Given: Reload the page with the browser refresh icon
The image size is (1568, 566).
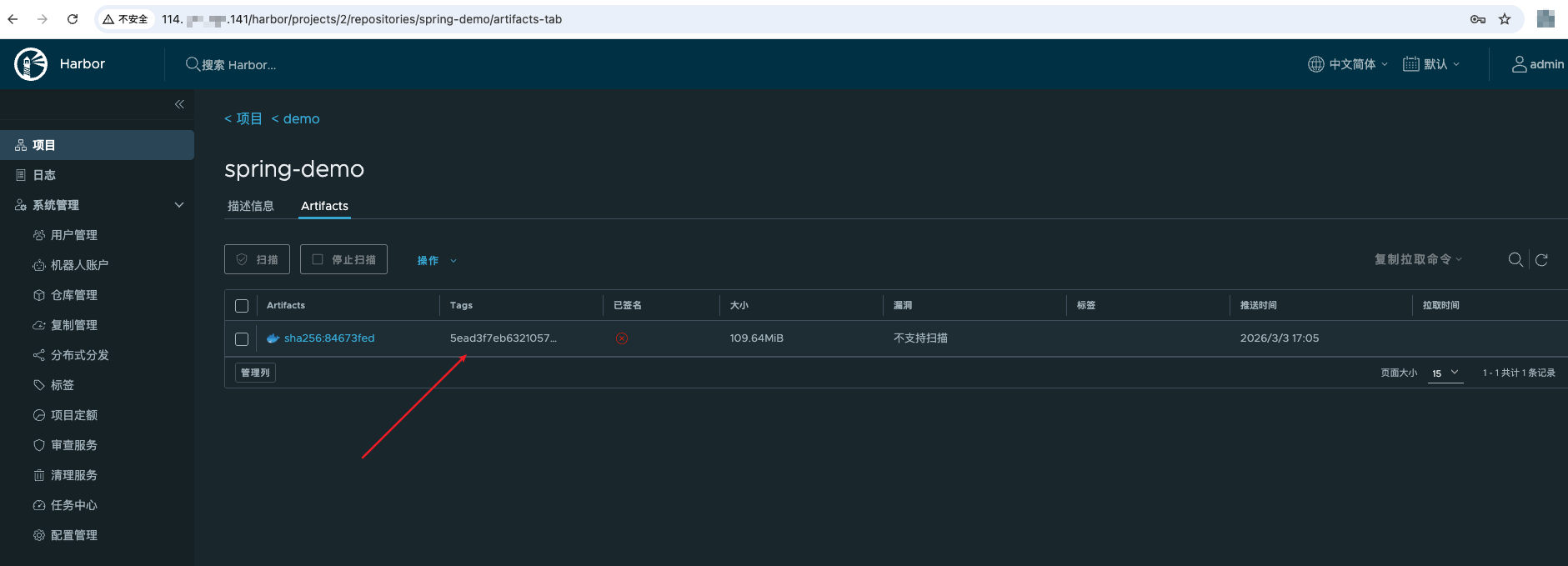Looking at the screenshot, I should pyautogui.click(x=73, y=19).
